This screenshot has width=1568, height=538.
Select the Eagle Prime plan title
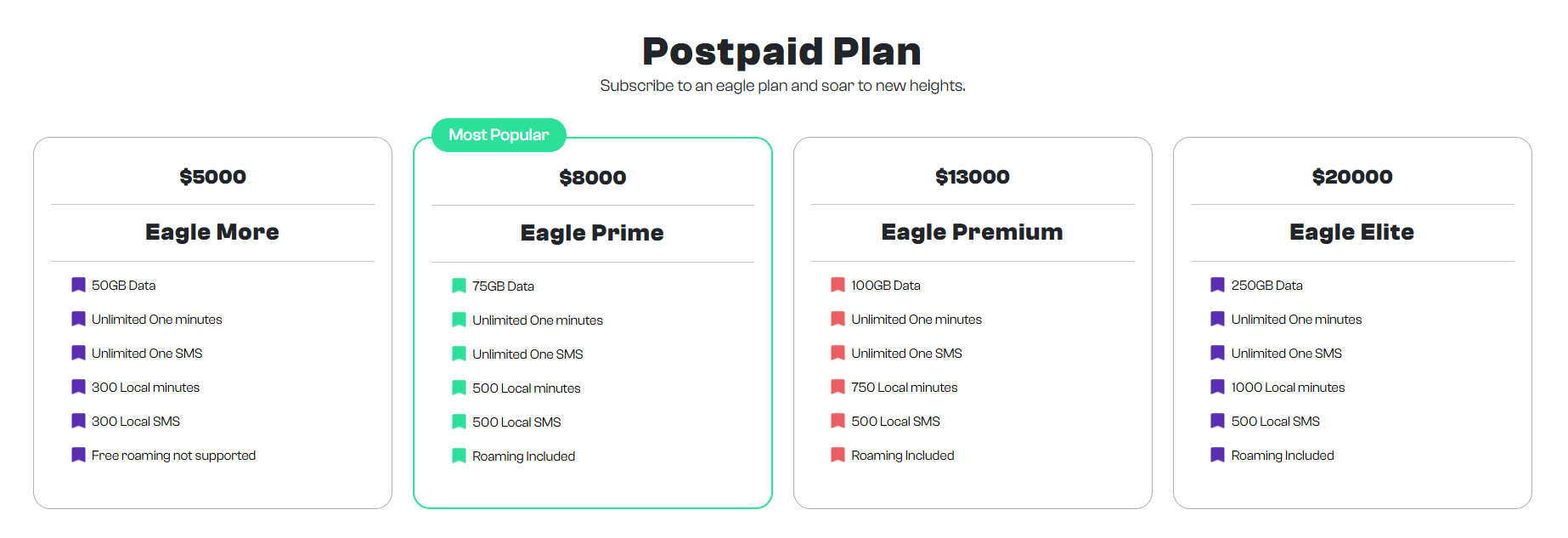[x=592, y=233]
